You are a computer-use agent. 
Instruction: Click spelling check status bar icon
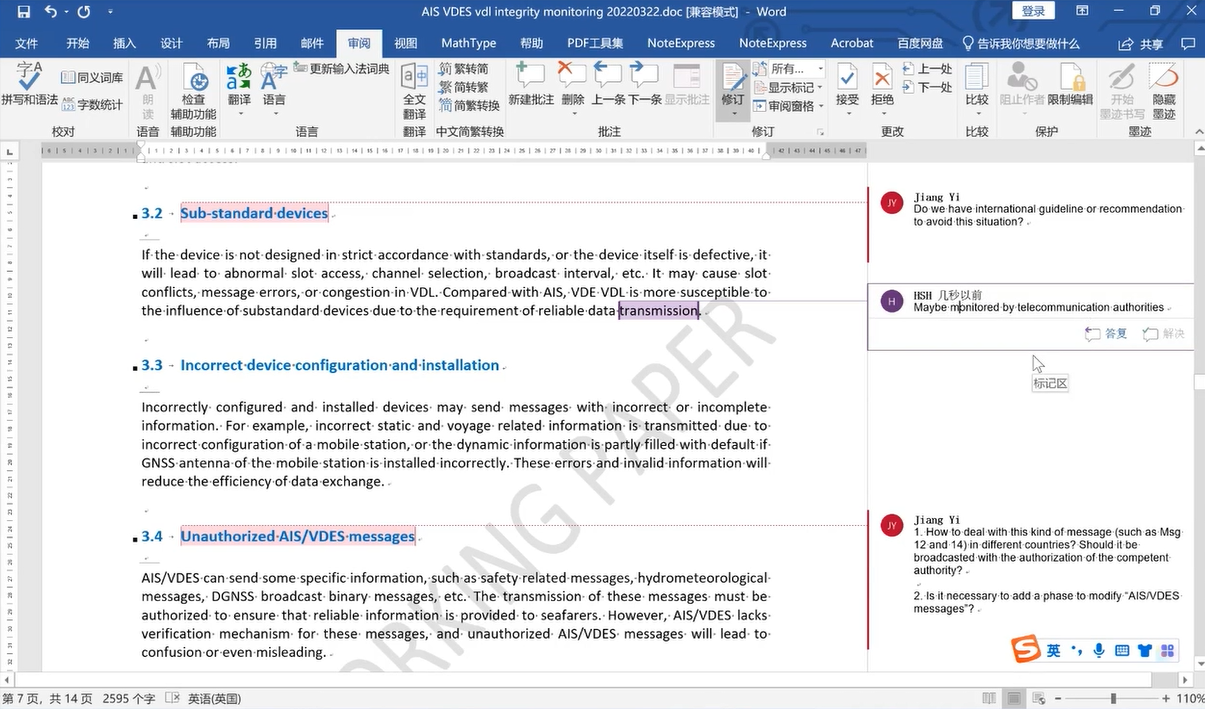pos(173,698)
